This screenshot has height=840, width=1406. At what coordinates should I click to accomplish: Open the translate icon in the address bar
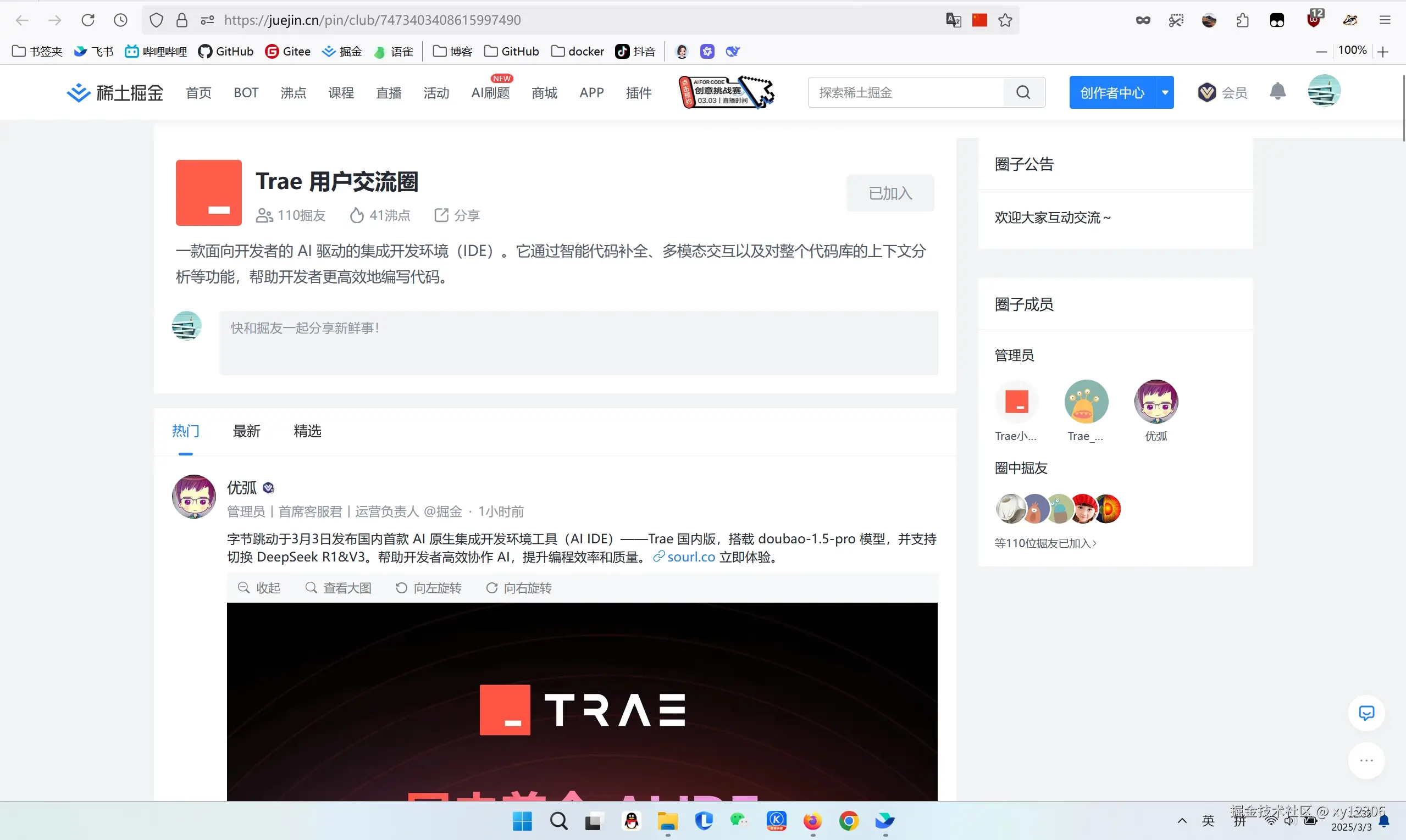pyautogui.click(x=954, y=19)
